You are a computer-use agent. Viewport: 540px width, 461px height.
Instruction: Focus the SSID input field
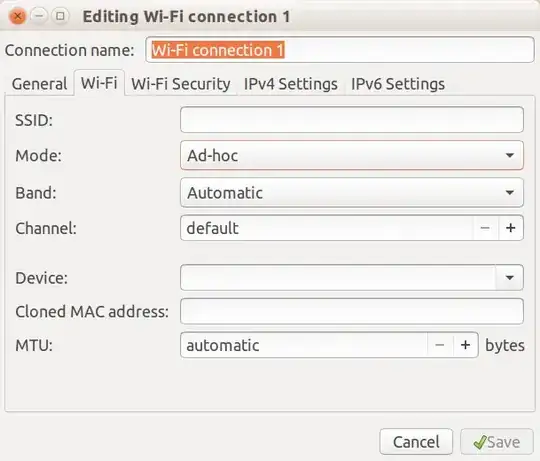coord(352,120)
